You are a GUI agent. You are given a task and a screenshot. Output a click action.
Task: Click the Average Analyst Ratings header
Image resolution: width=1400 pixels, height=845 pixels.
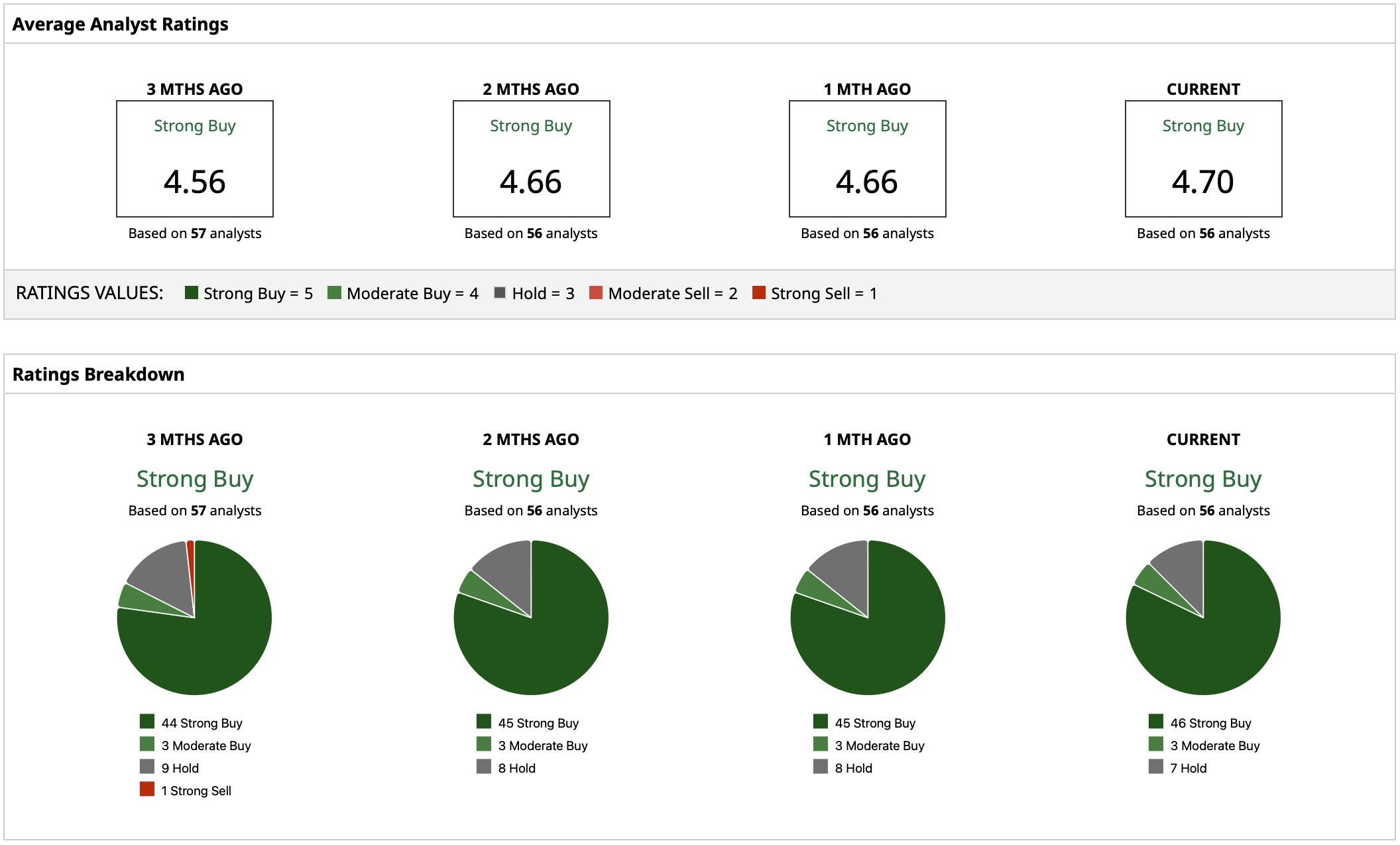(121, 25)
